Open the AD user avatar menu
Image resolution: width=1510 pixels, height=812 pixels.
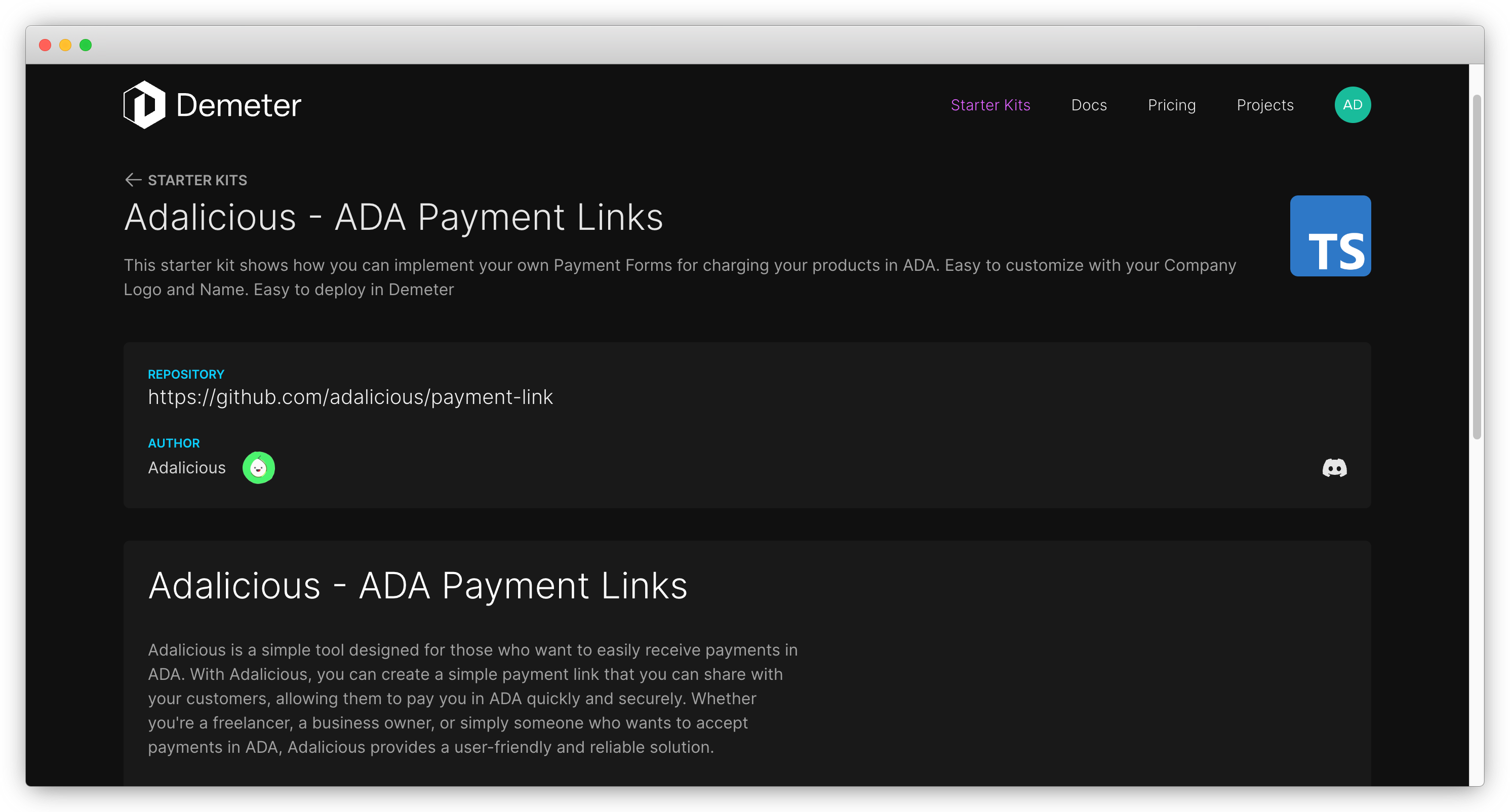[x=1353, y=105]
